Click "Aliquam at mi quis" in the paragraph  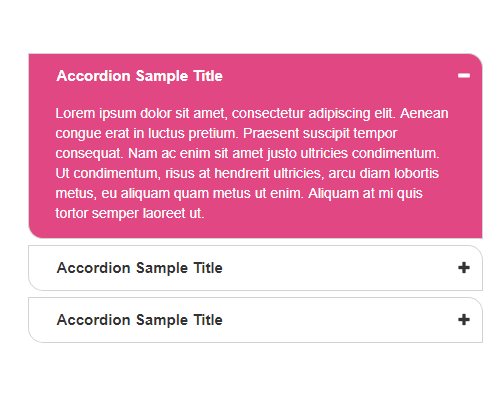point(365,193)
